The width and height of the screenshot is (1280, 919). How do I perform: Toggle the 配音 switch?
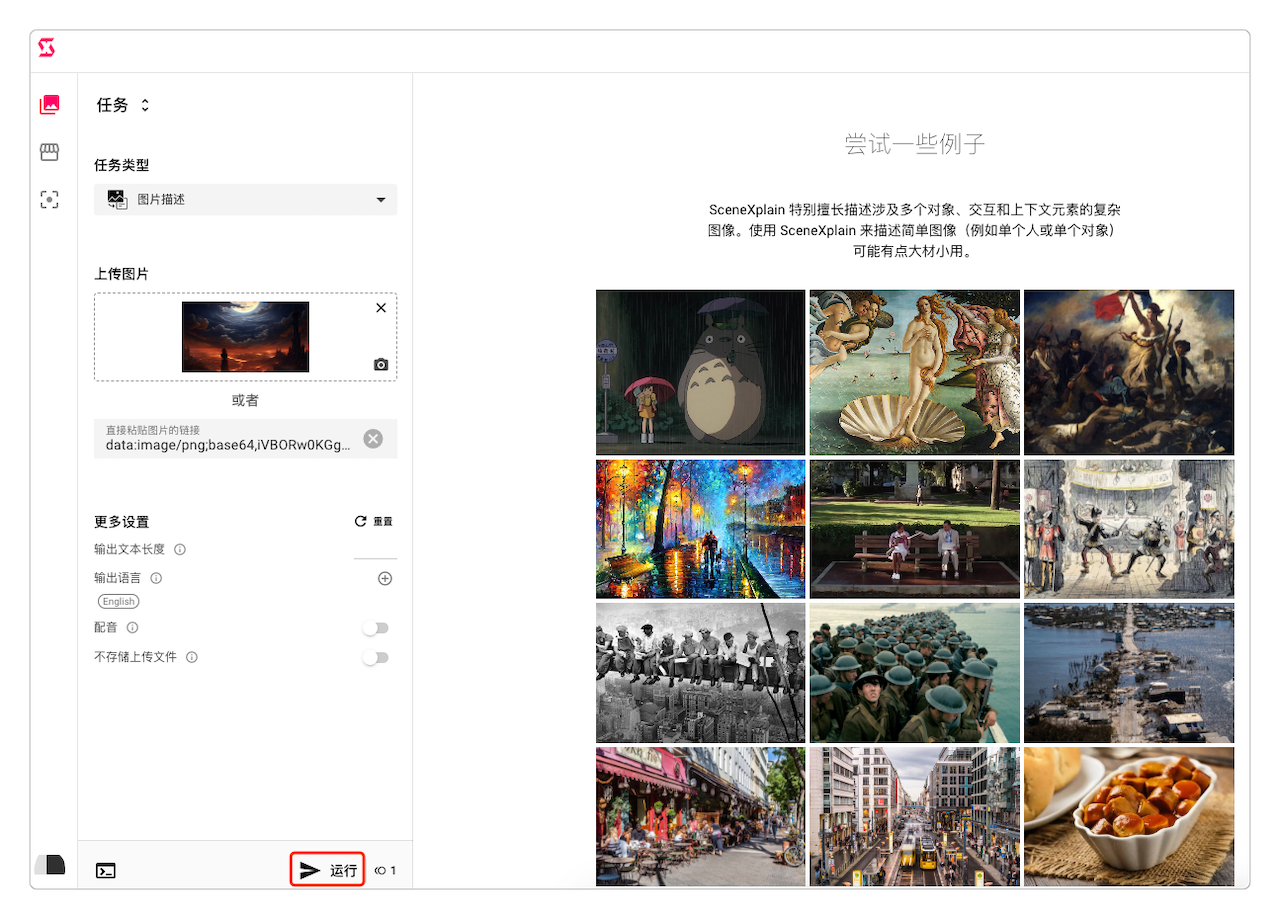pos(376,628)
